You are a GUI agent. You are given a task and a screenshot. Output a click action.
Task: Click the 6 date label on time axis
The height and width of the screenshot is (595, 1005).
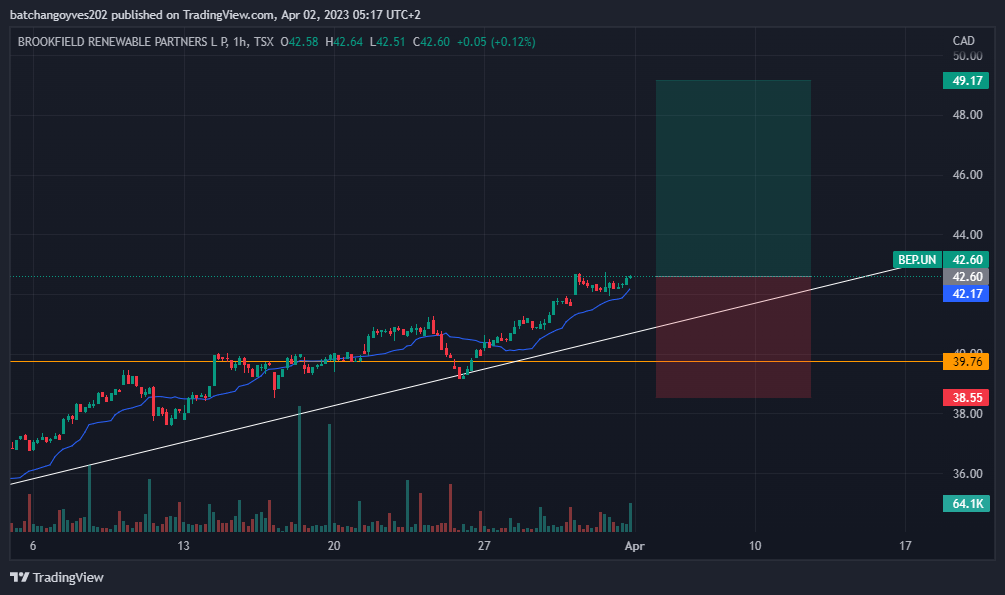click(x=33, y=546)
